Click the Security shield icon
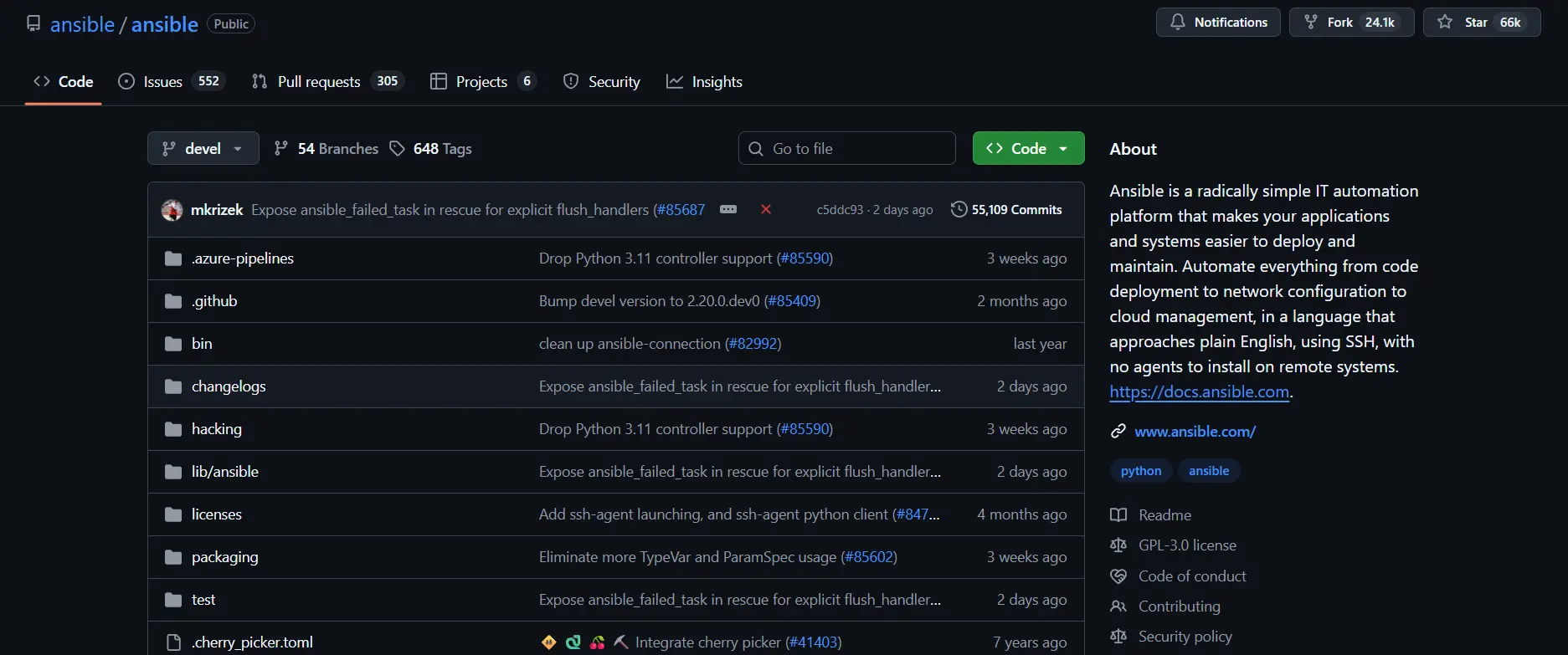 tap(571, 81)
